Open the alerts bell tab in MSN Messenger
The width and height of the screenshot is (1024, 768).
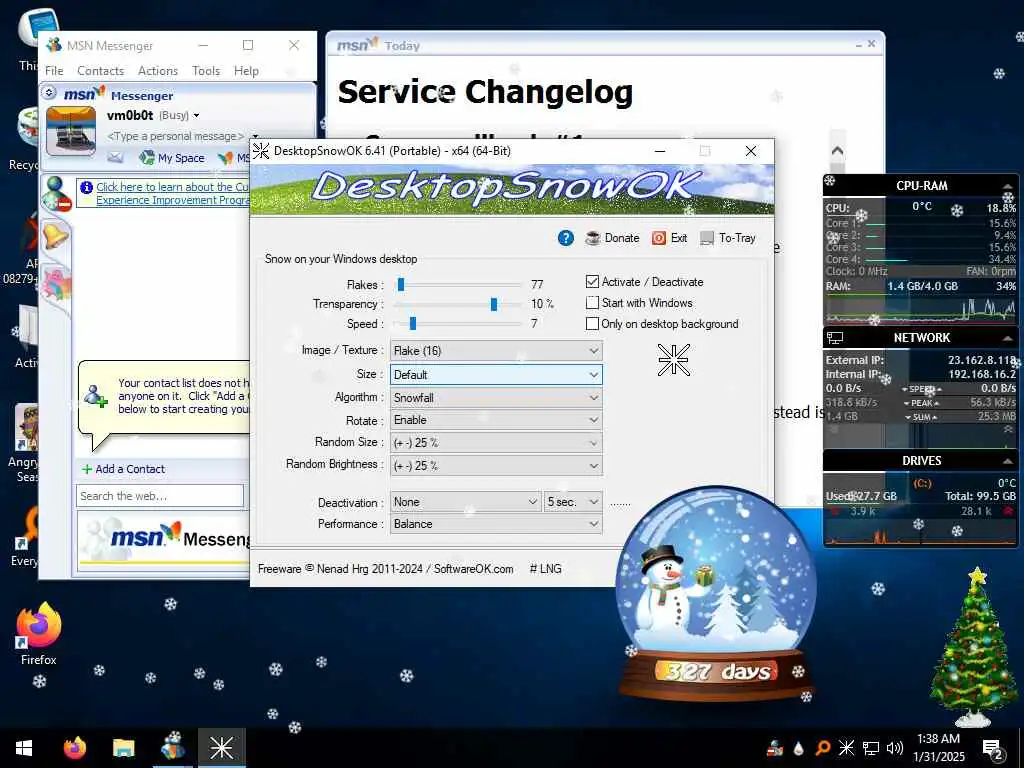(56, 235)
